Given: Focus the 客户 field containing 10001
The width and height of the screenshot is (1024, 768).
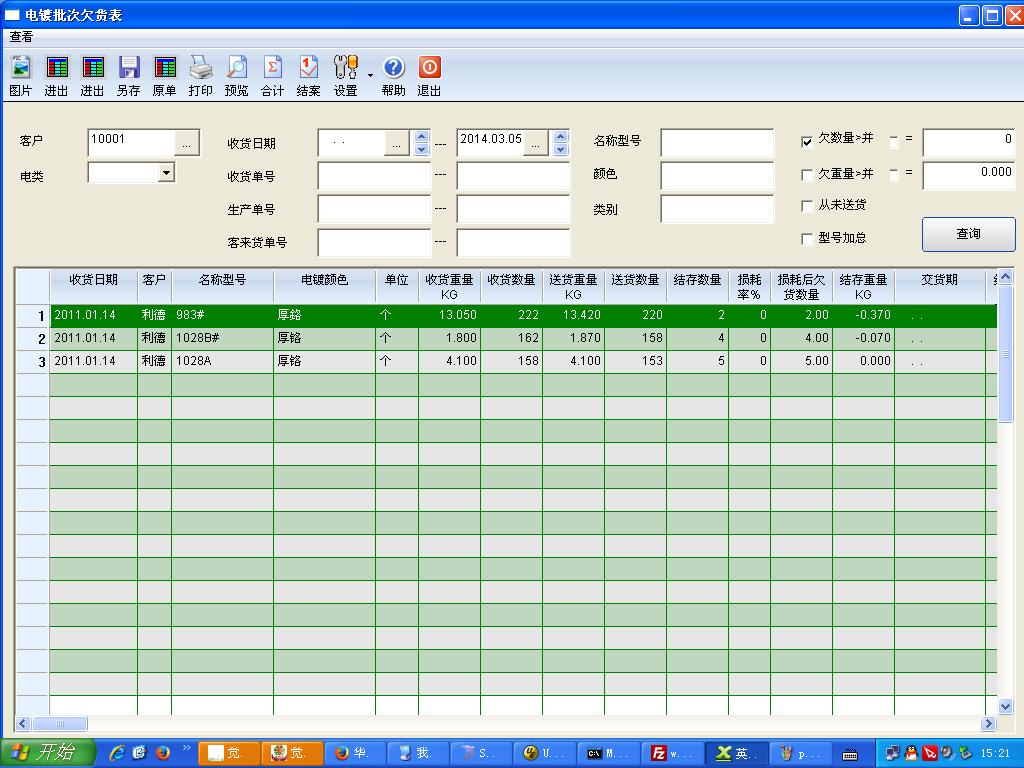Looking at the screenshot, I should click(x=132, y=143).
